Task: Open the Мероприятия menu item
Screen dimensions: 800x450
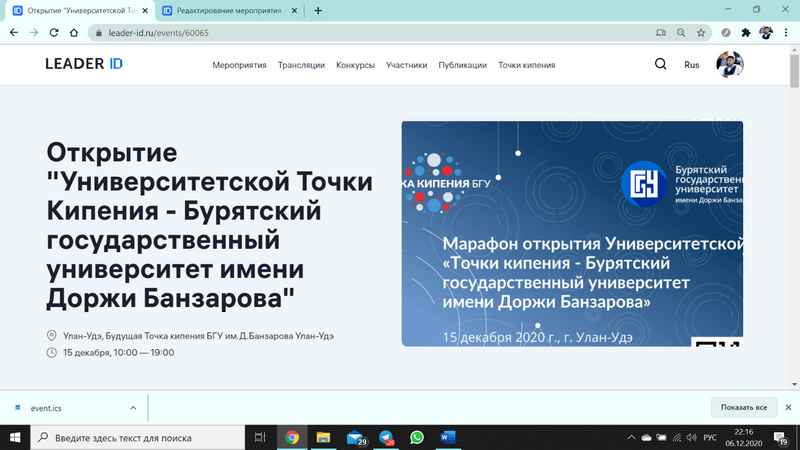Action: 239,65
